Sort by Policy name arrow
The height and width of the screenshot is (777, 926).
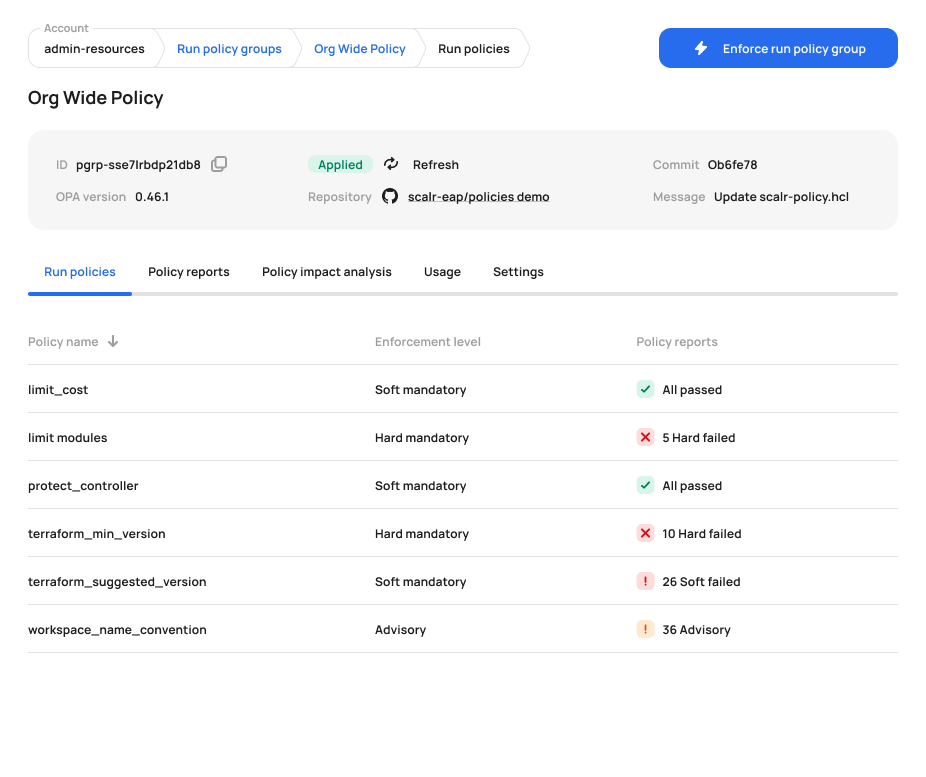pos(113,341)
